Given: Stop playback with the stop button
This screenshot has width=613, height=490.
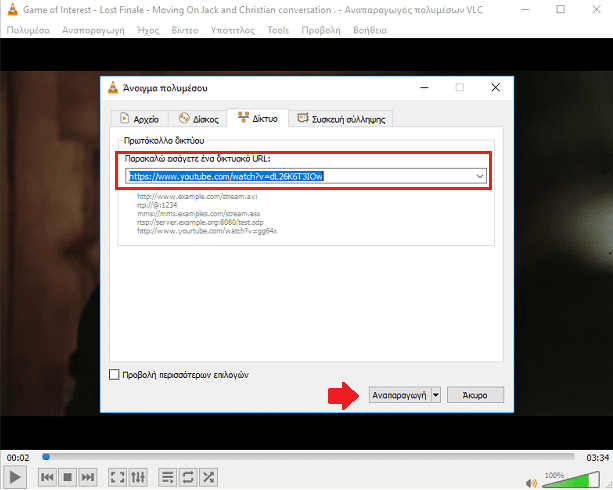Looking at the screenshot, I should [x=67, y=477].
